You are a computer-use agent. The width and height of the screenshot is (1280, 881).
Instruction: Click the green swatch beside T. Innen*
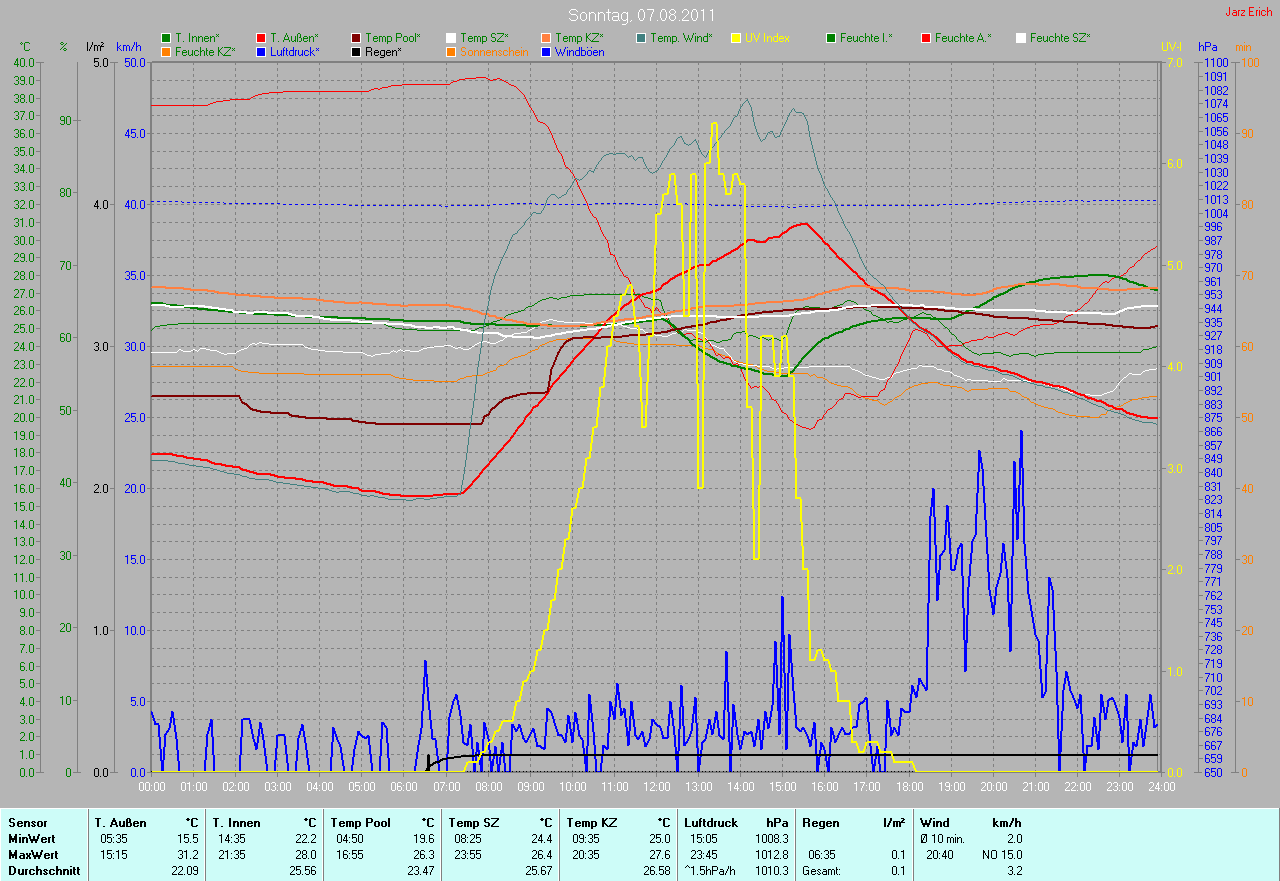point(166,38)
